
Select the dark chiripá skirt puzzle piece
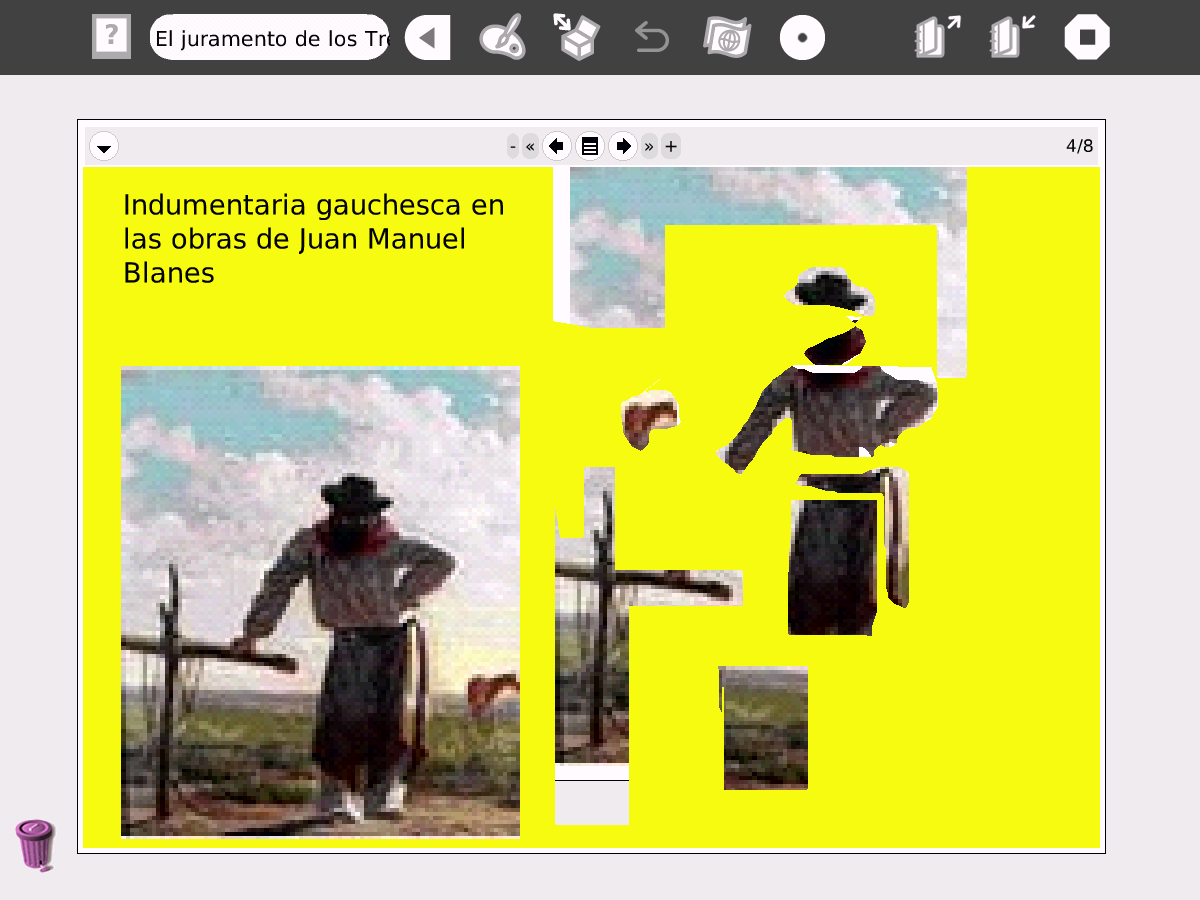pos(833,565)
